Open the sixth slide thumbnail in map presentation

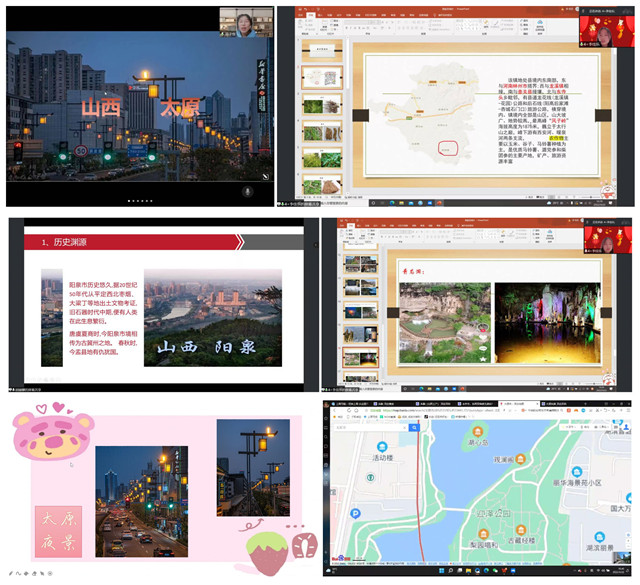point(322,186)
